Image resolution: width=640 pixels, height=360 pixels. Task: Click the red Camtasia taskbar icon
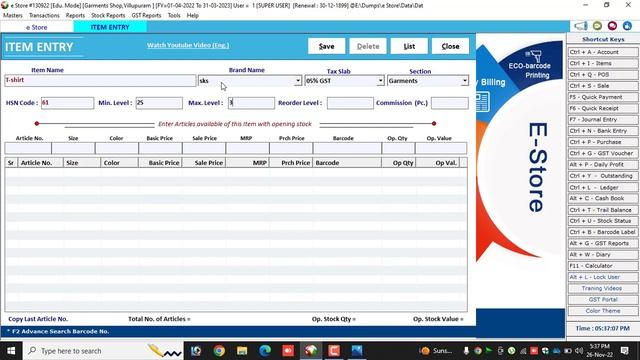(334, 351)
